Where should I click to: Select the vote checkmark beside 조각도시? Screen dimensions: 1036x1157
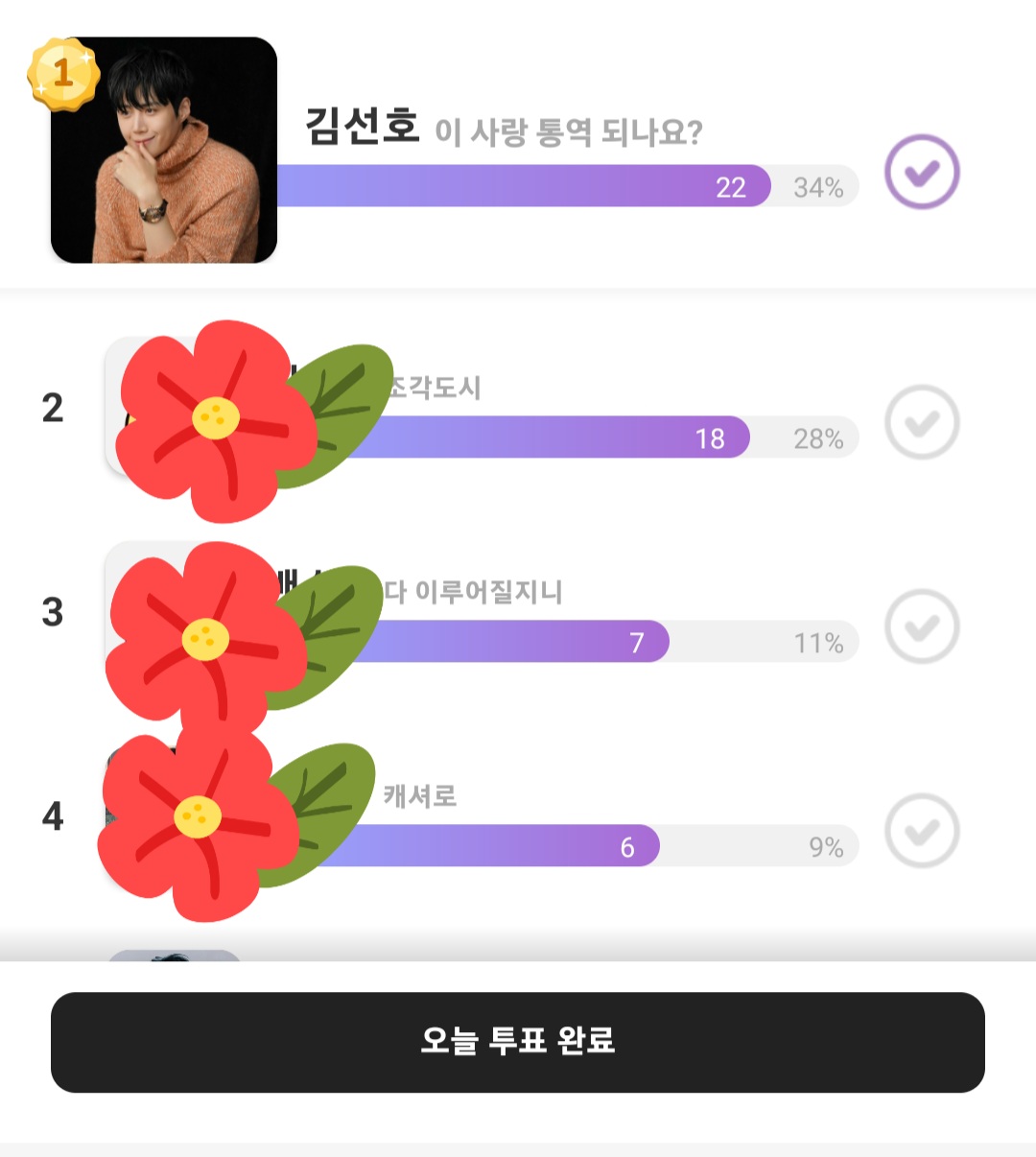coord(921,422)
